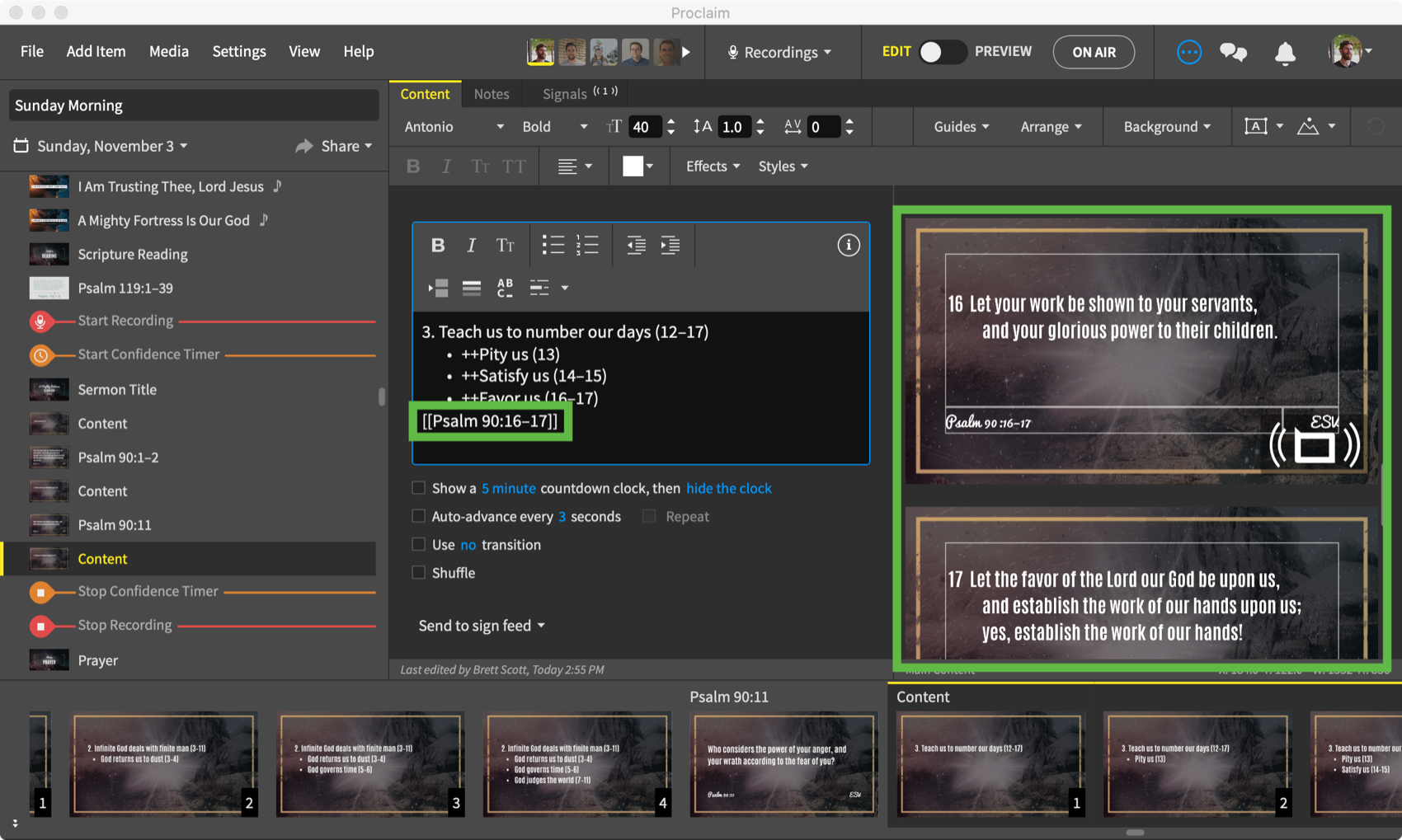Enable Auto-advance checkbox
Image resolution: width=1402 pixels, height=840 pixels.
[419, 516]
